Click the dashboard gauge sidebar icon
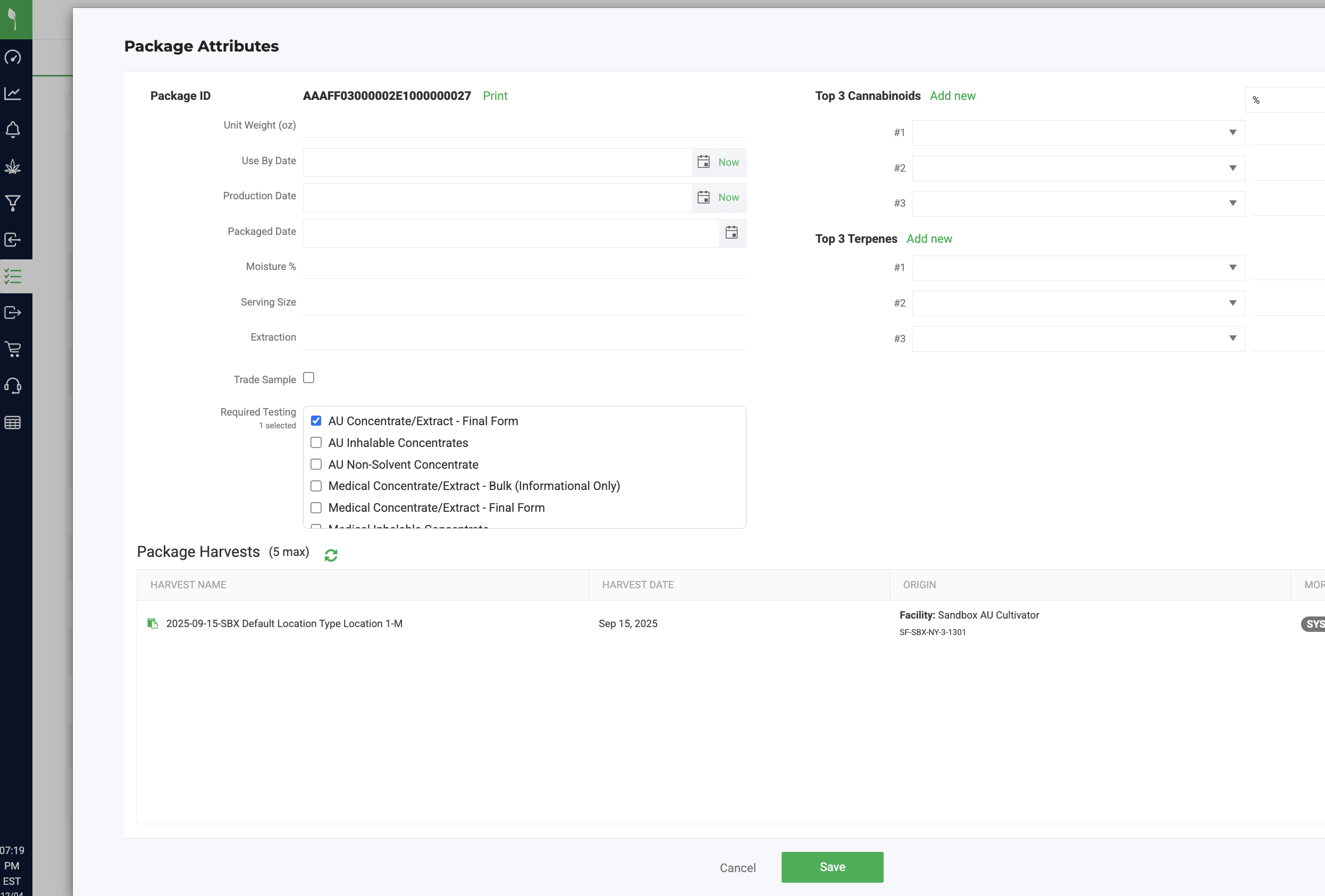1325x896 pixels. (13, 57)
